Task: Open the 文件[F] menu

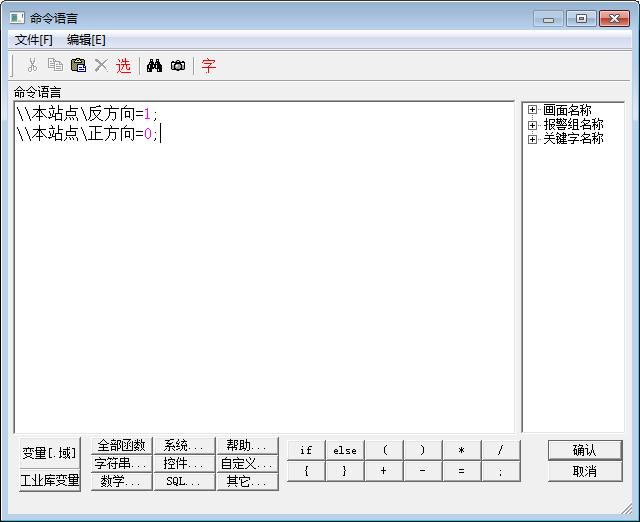Action: (x=33, y=40)
